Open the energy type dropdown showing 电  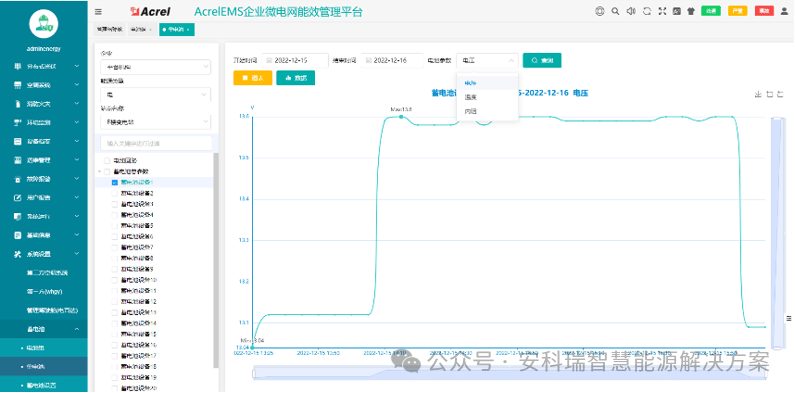click(156, 94)
